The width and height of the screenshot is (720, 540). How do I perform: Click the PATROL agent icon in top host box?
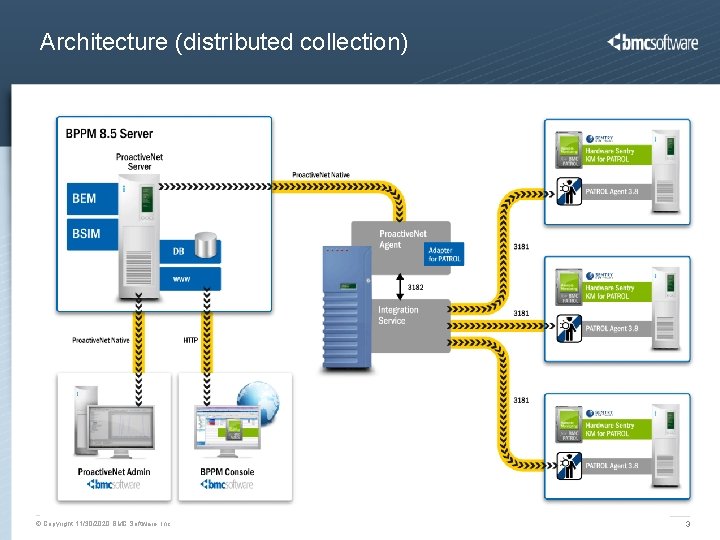pyautogui.click(x=569, y=191)
